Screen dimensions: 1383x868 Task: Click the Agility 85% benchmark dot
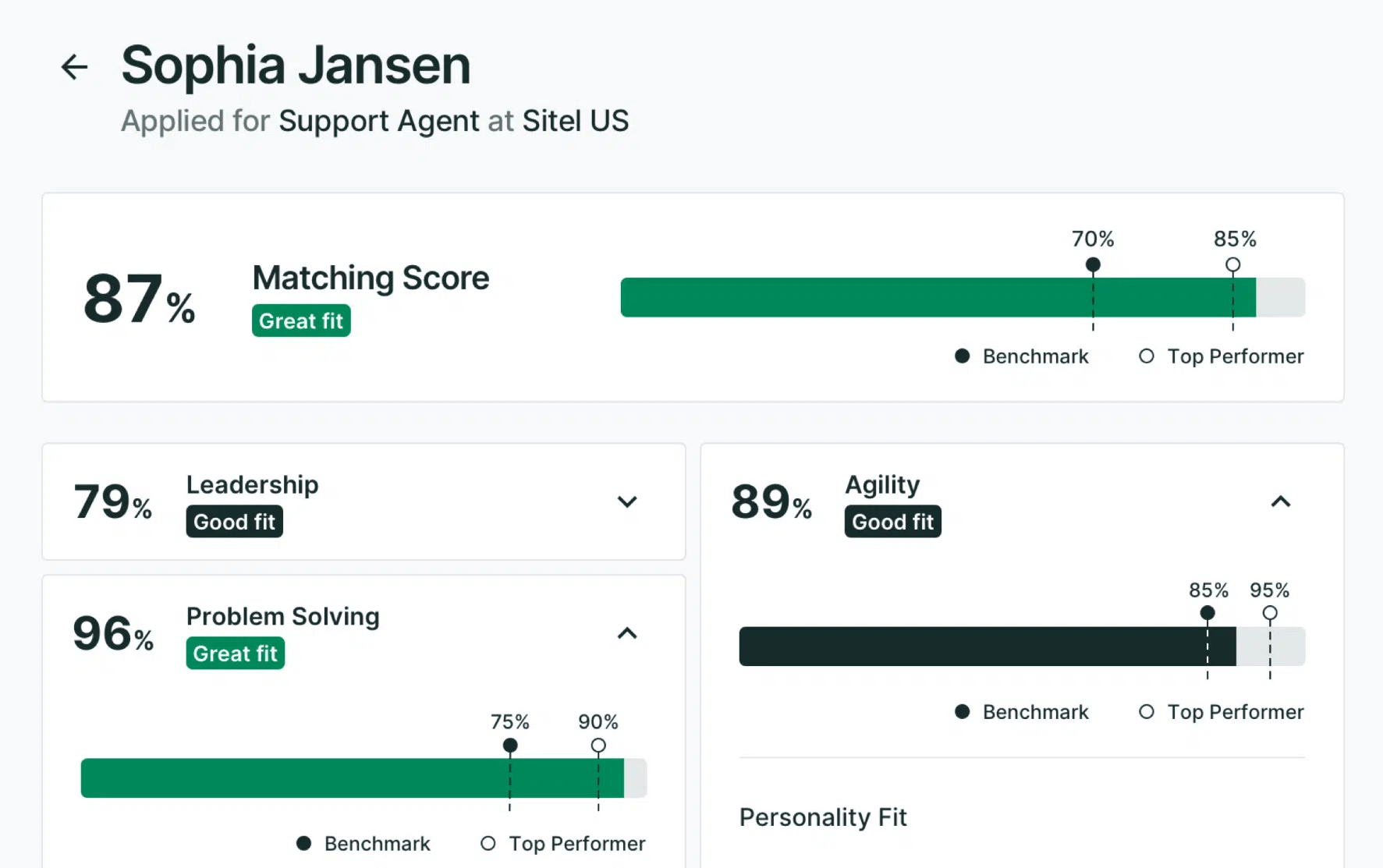click(1207, 613)
